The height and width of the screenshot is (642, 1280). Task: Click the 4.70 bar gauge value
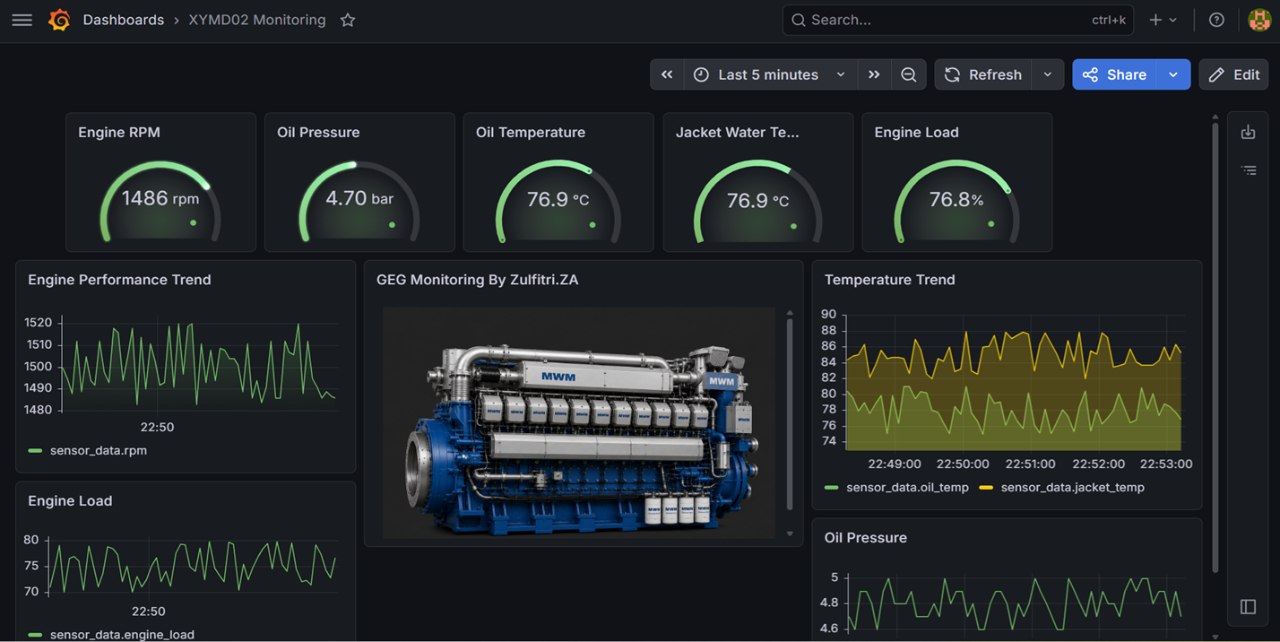[359, 199]
